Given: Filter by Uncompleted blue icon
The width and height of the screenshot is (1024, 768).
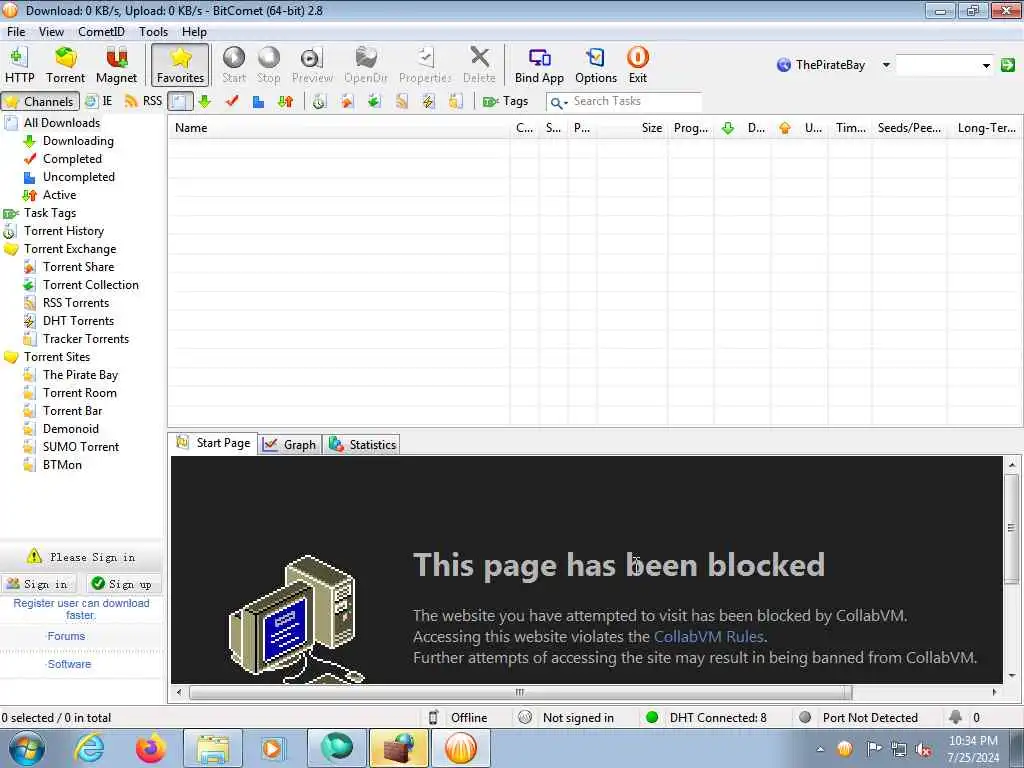Looking at the screenshot, I should [259, 101].
